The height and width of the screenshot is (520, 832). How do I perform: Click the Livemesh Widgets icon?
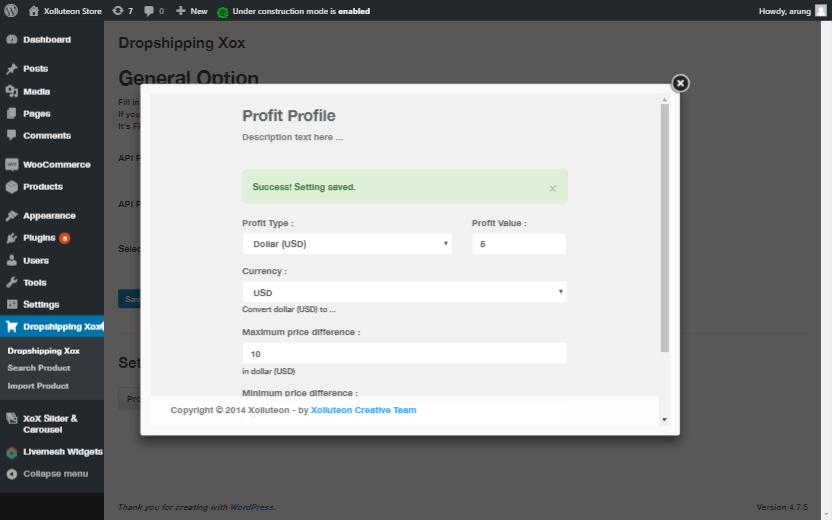(x=12, y=453)
